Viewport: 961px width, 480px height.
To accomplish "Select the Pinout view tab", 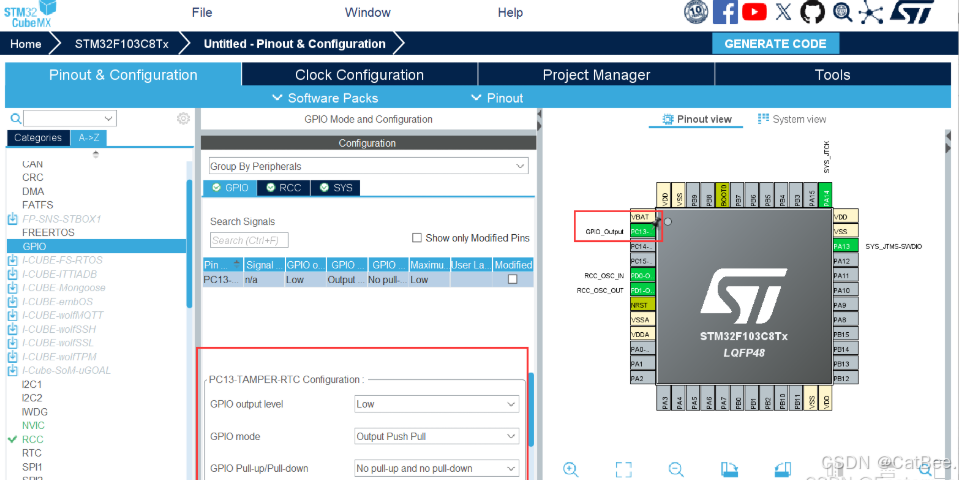I will click(697, 119).
